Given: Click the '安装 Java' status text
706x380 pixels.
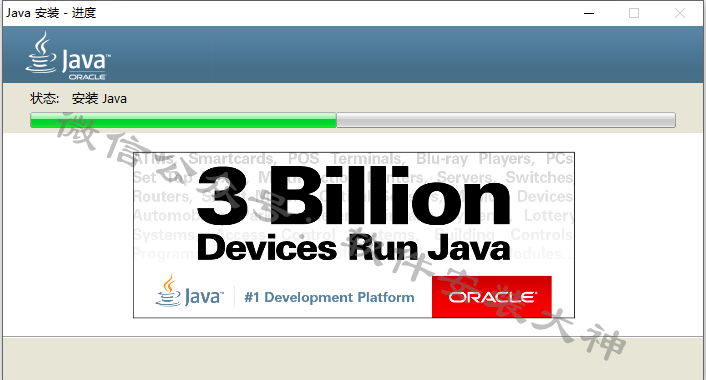Looking at the screenshot, I should (99, 98).
